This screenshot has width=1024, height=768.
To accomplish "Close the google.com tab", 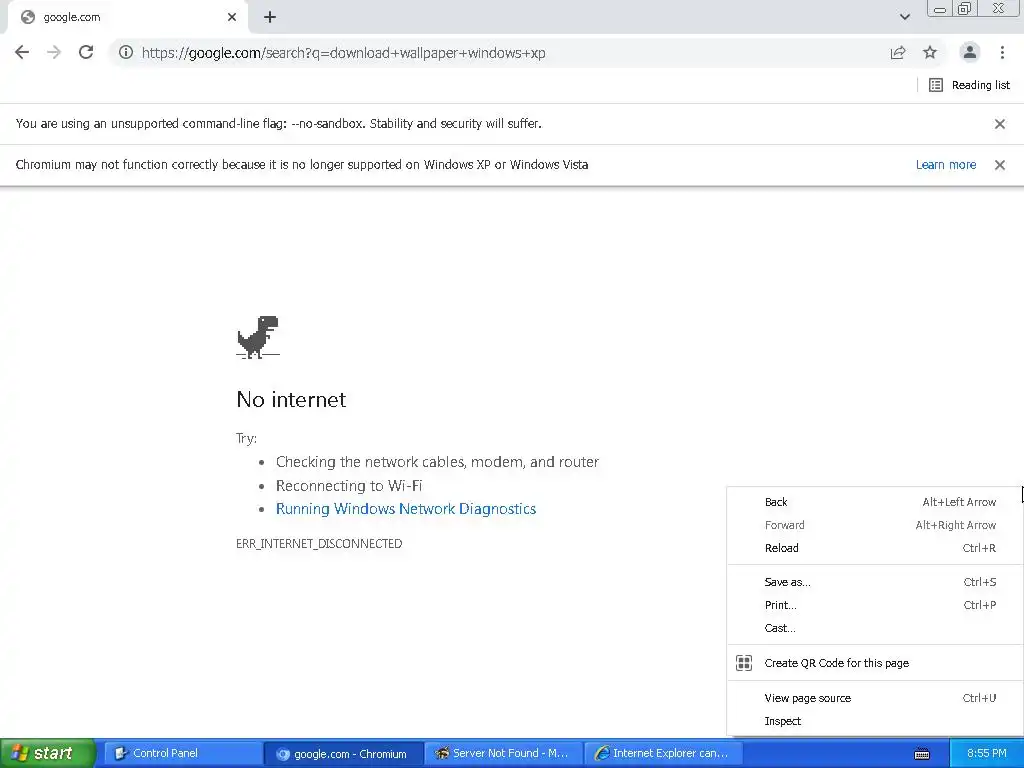I will 232,17.
